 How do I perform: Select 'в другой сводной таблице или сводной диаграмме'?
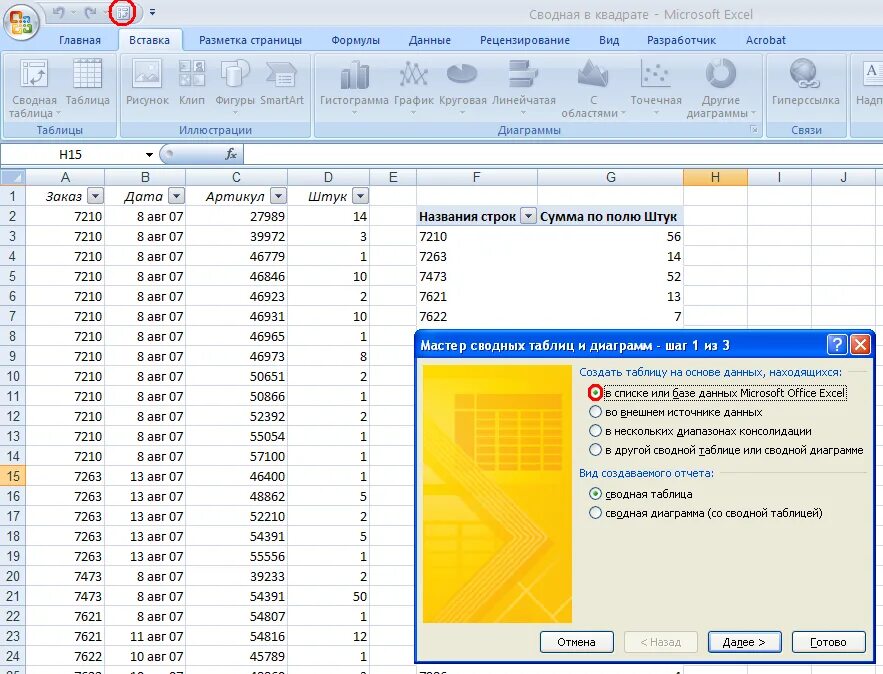(595, 450)
